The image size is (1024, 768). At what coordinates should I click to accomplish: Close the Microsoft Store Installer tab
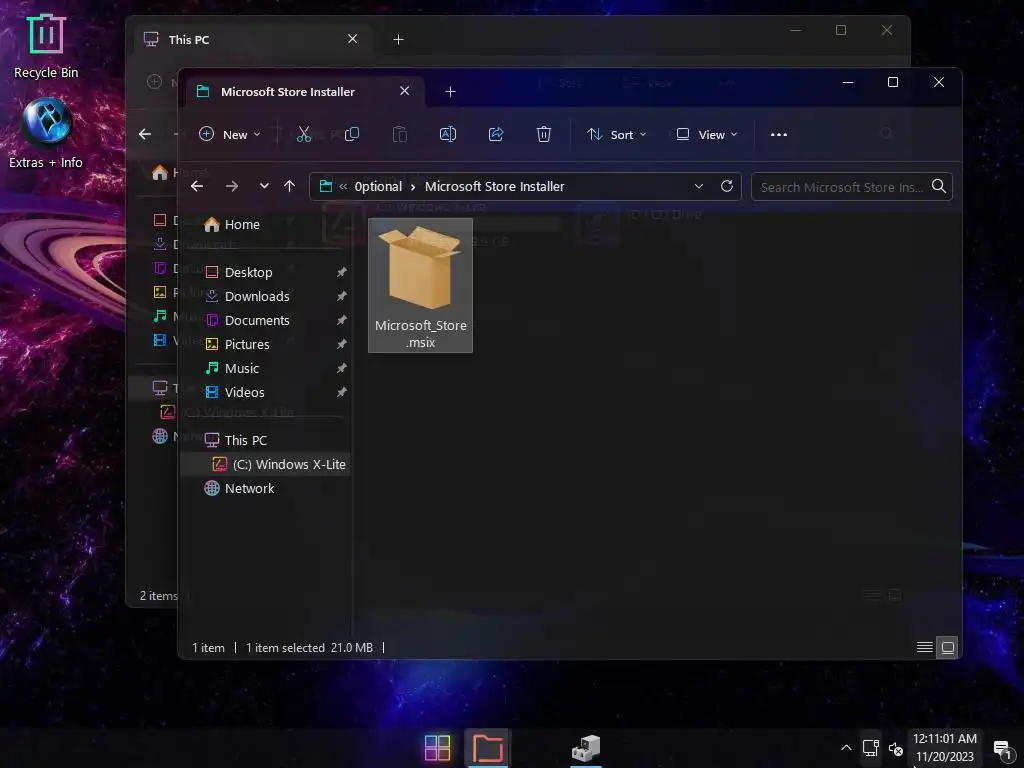(x=404, y=91)
